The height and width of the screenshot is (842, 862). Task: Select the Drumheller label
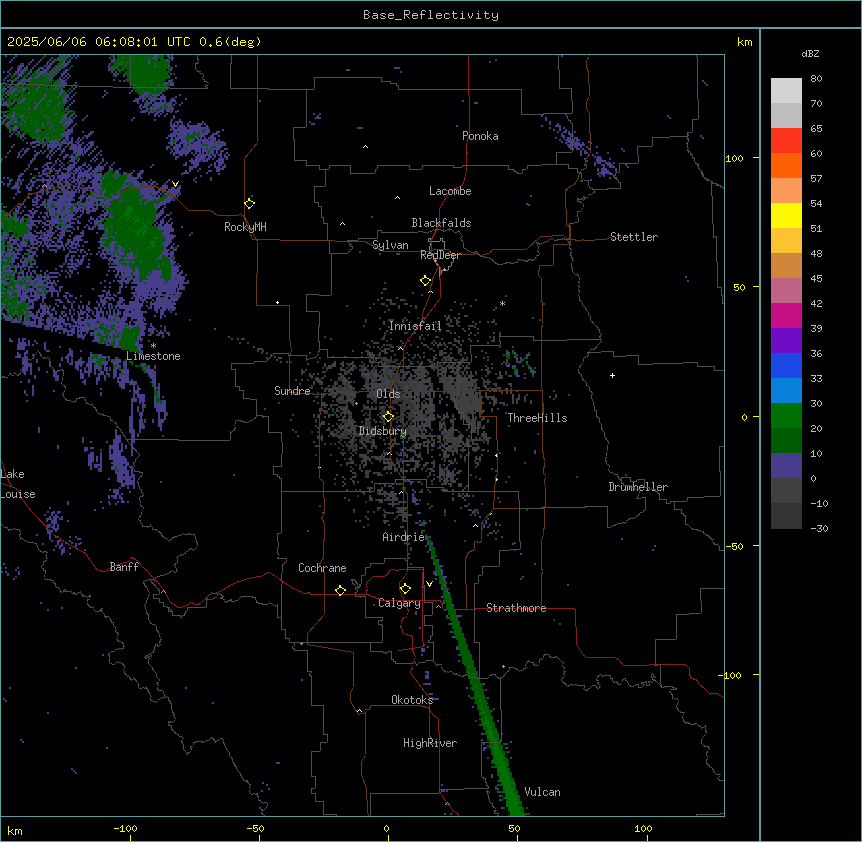pos(638,487)
